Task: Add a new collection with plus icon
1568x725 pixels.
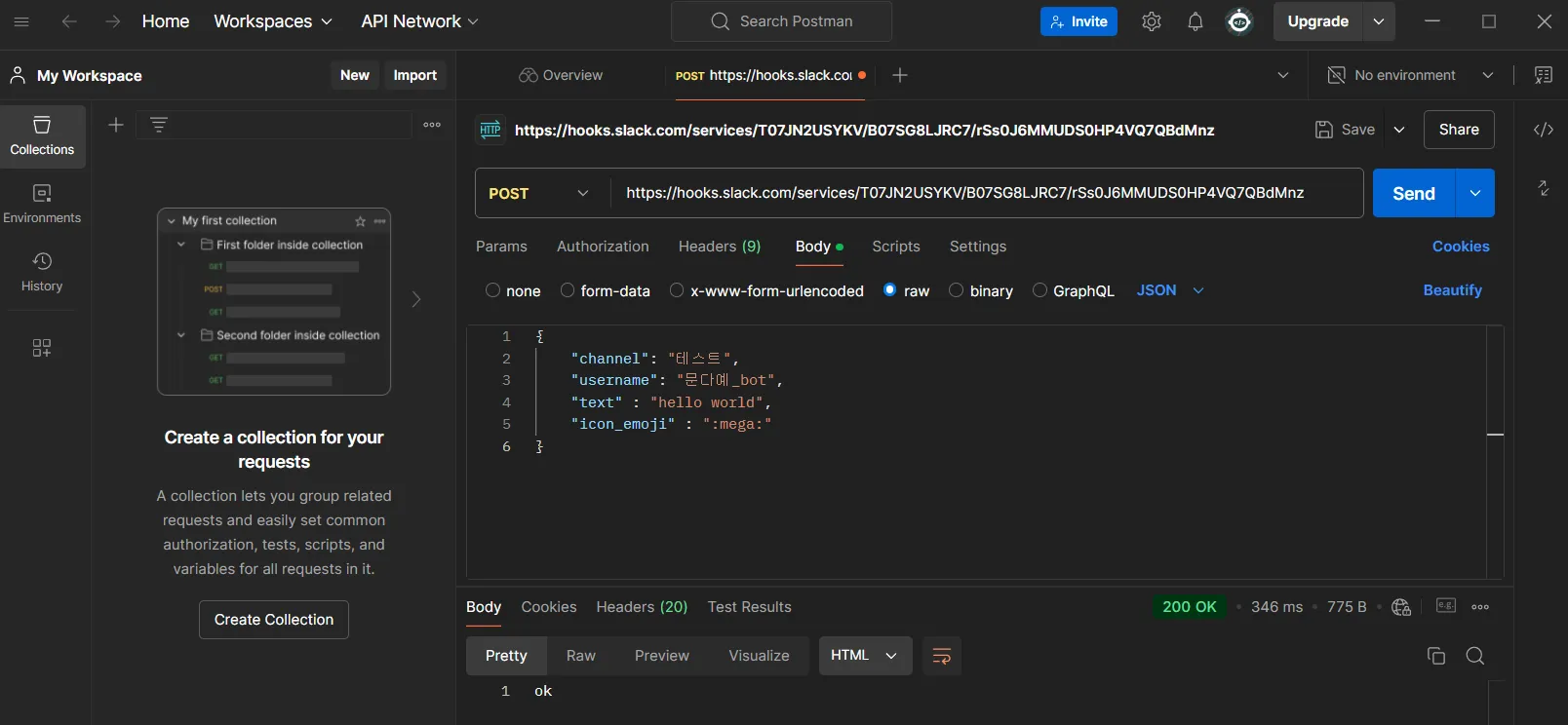Action: (115, 125)
